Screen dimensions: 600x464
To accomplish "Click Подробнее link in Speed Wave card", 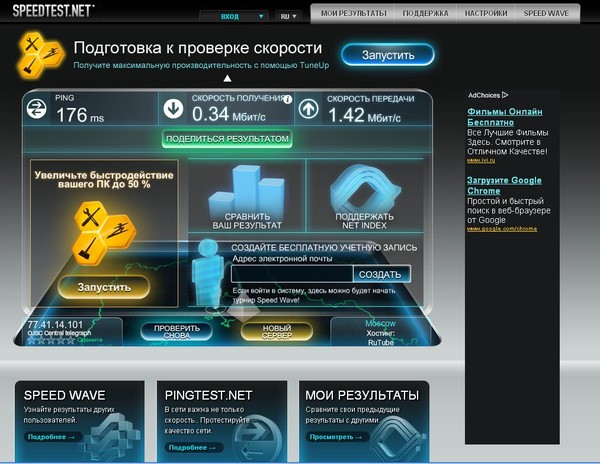I will coord(52,437).
